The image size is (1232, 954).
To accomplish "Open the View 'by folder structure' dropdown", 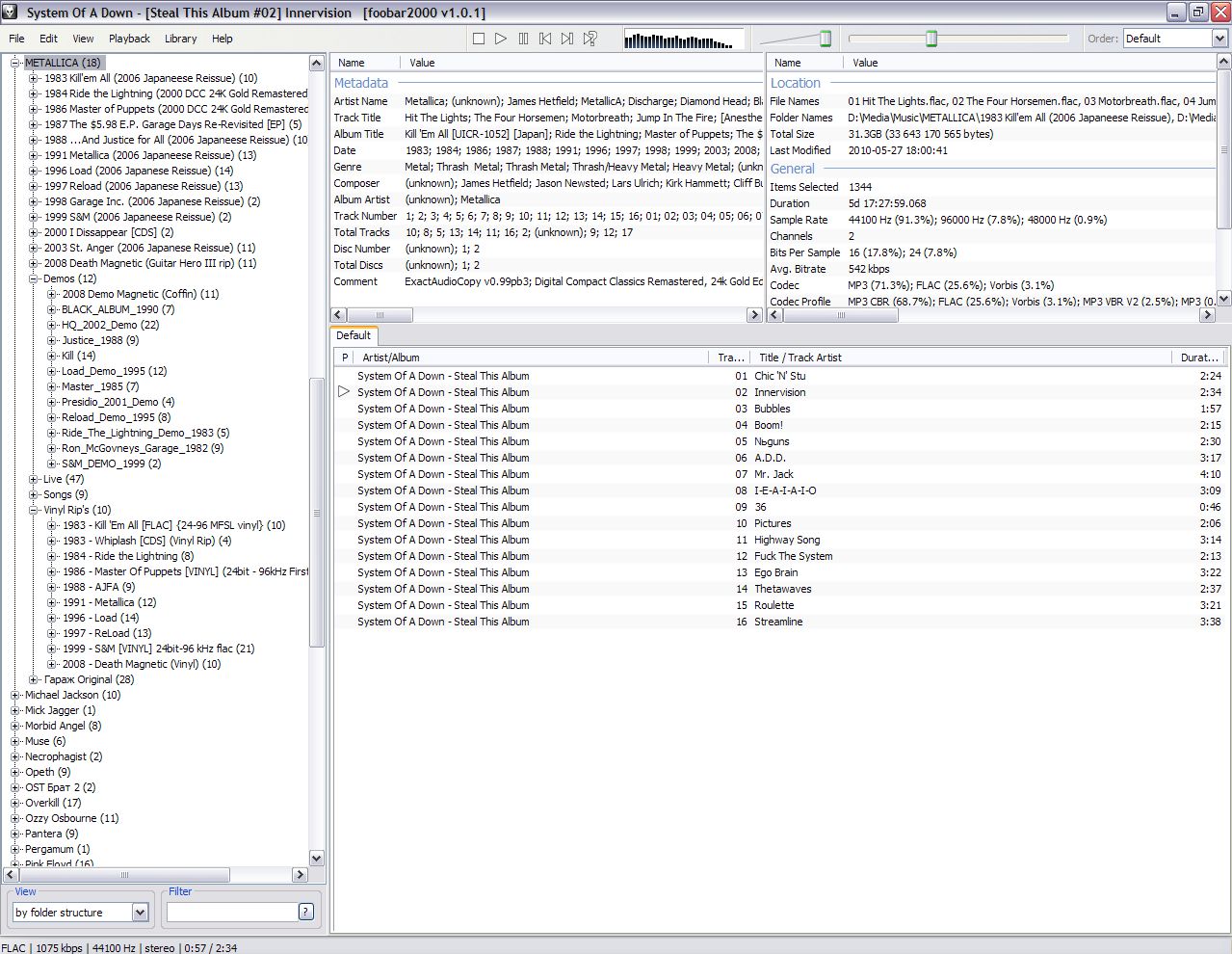I will click(140, 913).
